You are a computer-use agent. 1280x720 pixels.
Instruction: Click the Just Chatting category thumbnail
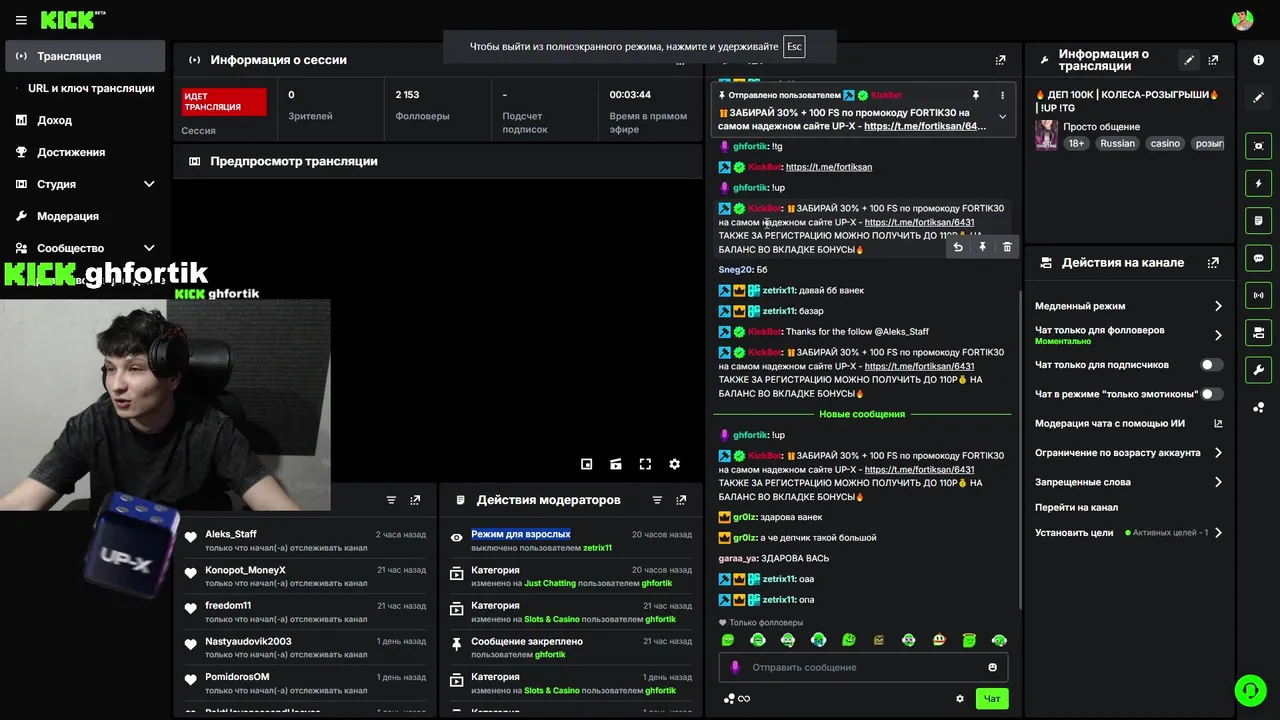[1046, 135]
